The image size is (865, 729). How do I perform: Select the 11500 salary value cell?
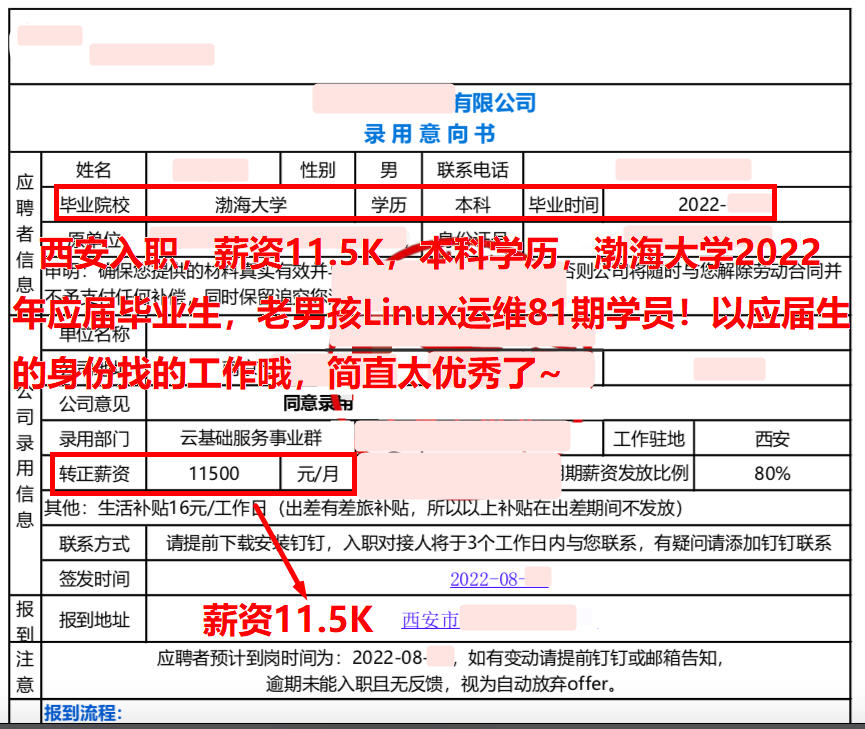tap(214, 473)
